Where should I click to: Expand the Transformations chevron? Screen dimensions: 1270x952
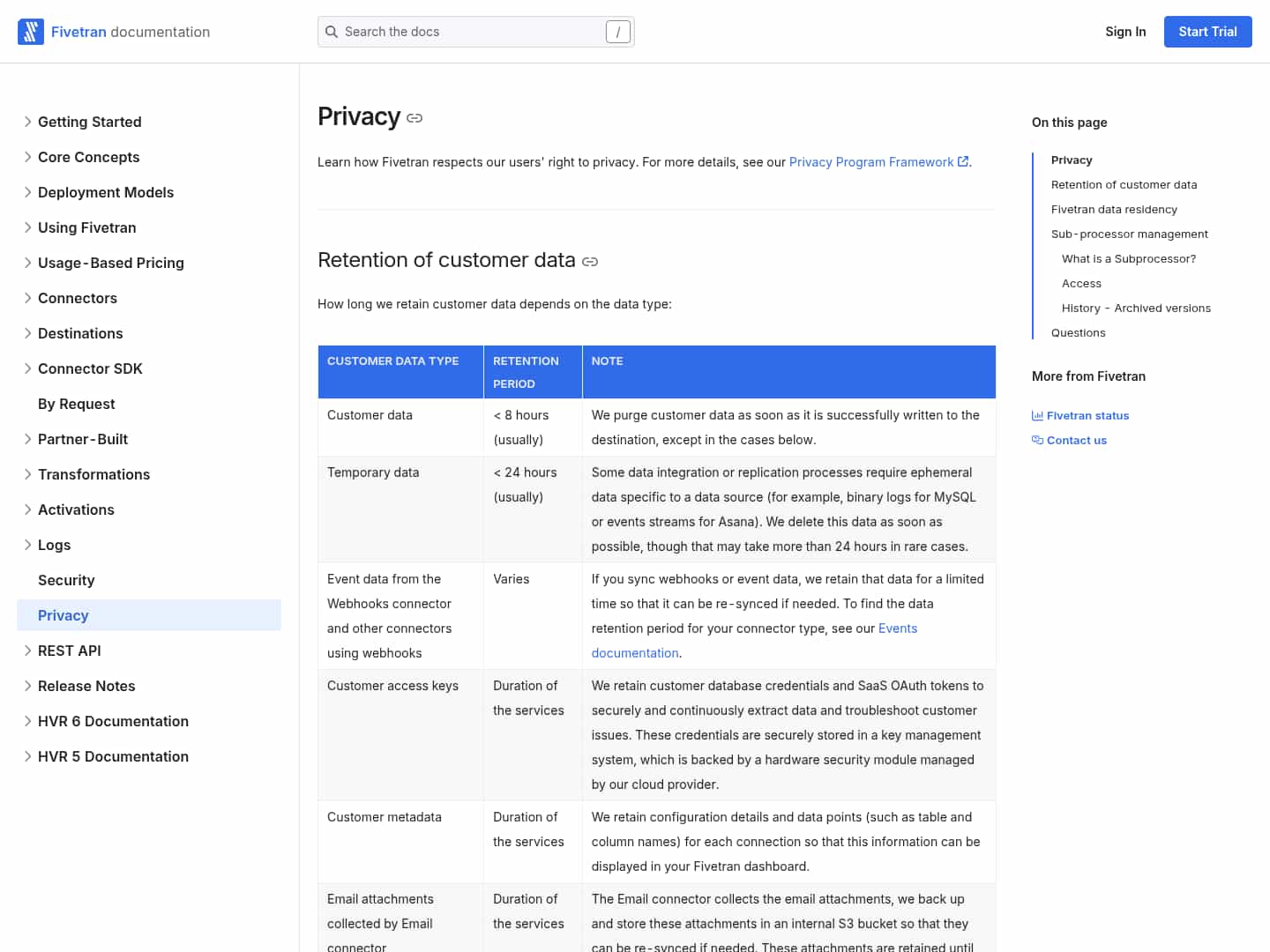click(27, 474)
